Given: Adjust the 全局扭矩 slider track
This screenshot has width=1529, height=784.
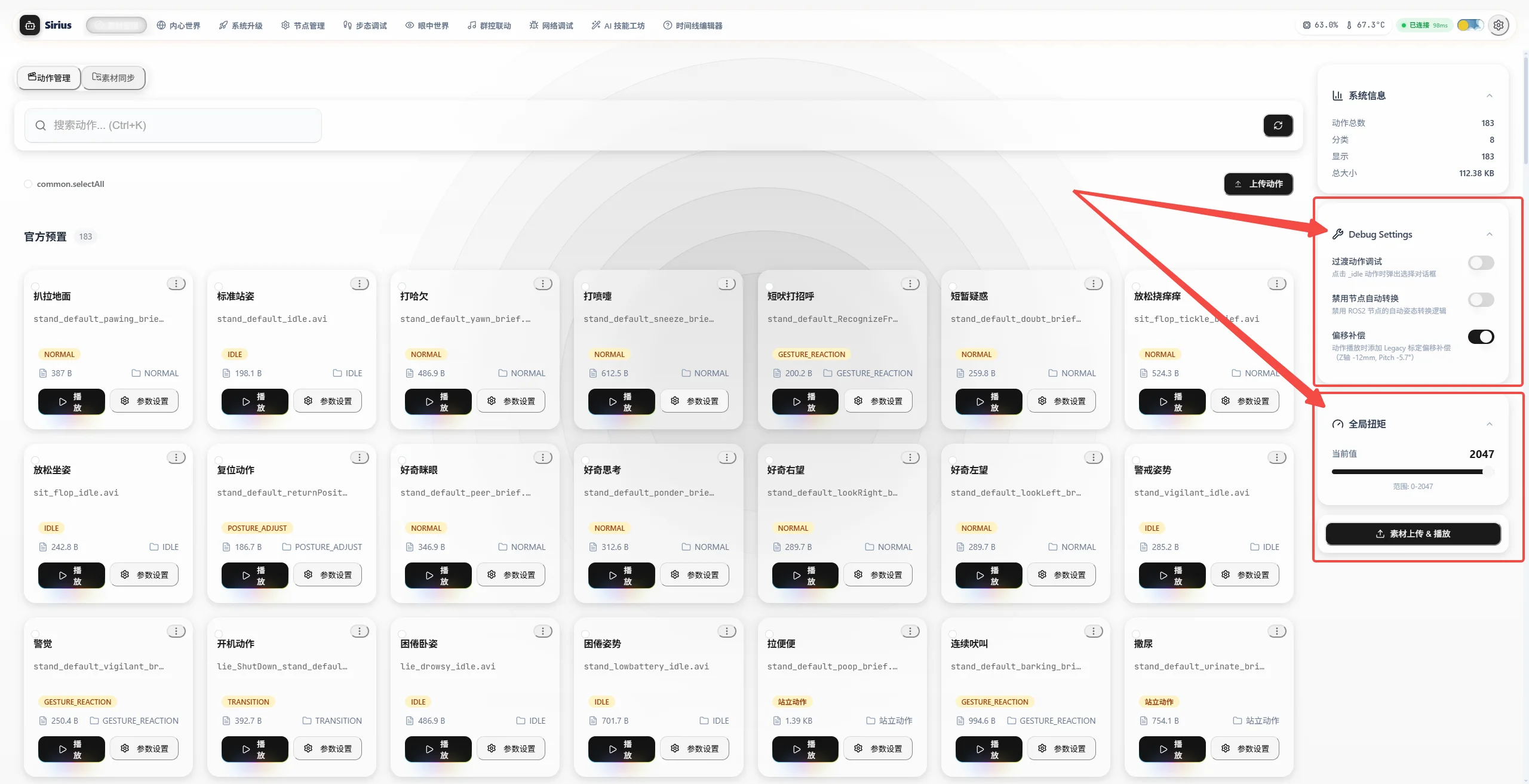Looking at the screenshot, I should coord(1413,472).
